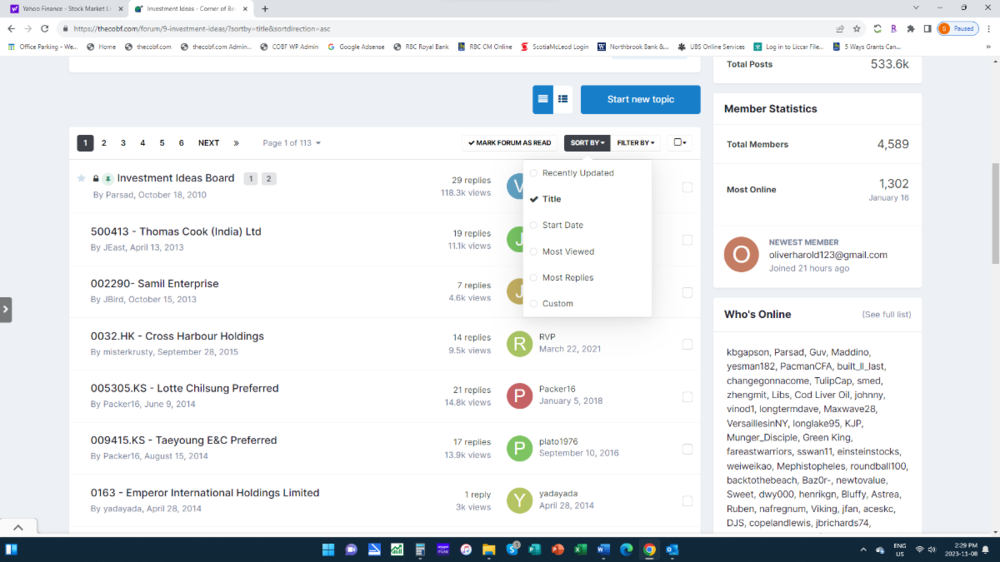Open the left sidebar arrow tab
The image size is (1000, 562).
click(6, 309)
